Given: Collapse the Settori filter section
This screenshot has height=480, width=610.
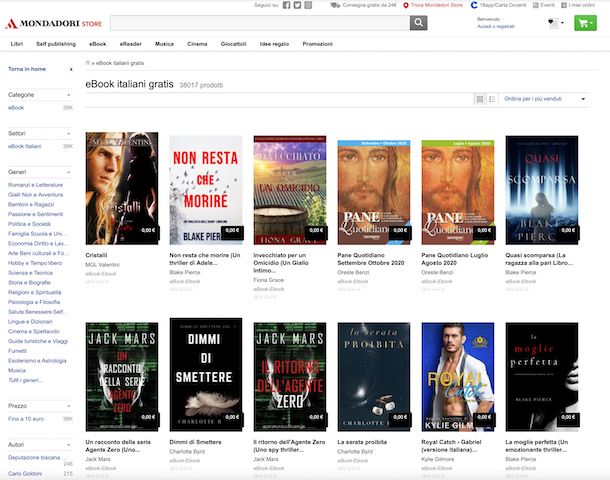Looking at the screenshot, I should [x=68, y=133].
